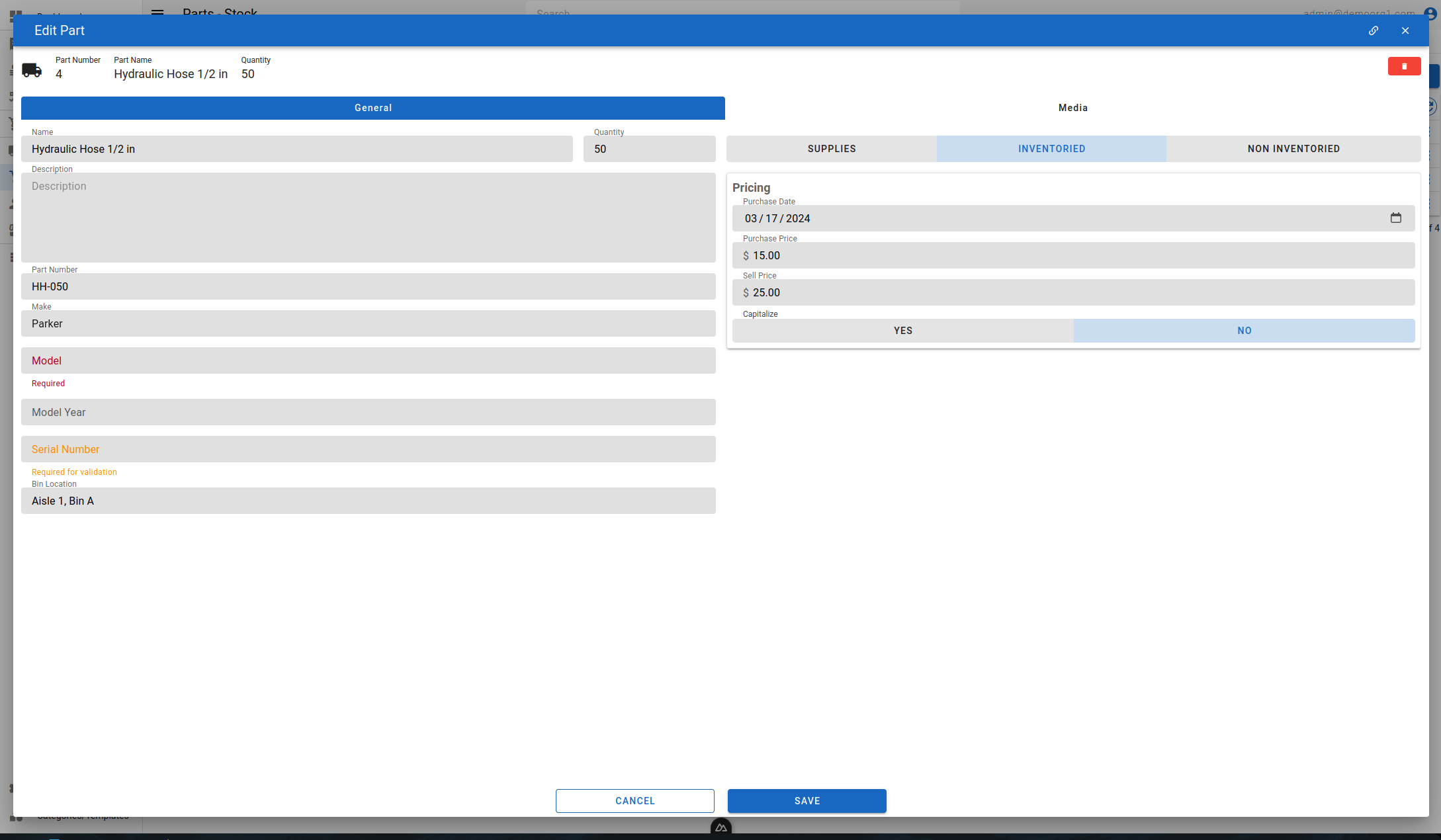Edit the Sell Price 25.00 field

(x=1073, y=292)
